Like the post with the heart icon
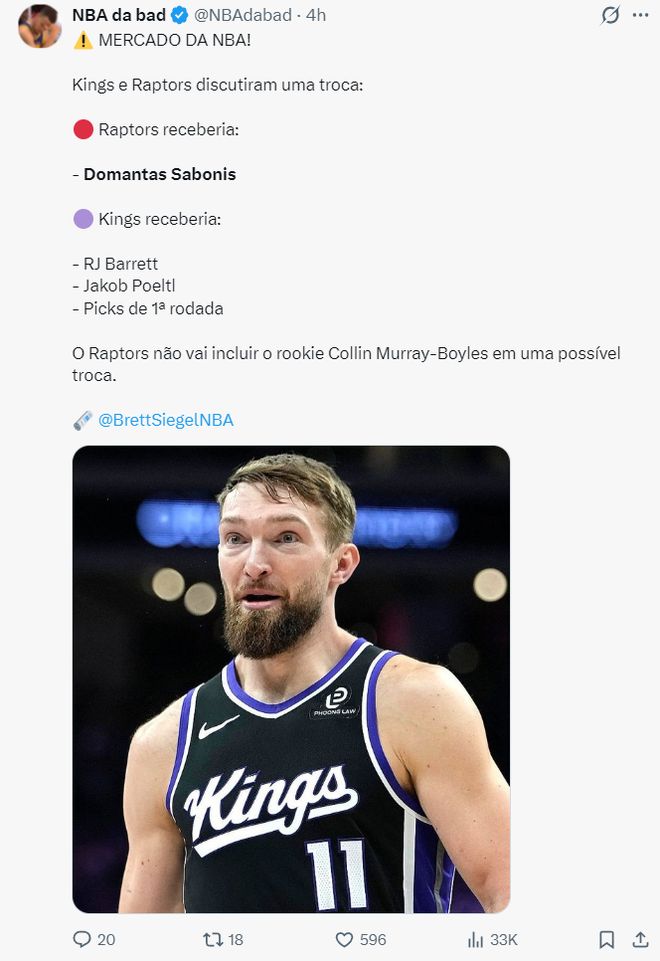Image resolution: width=660 pixels, height=961 pixels. (344, 939)
